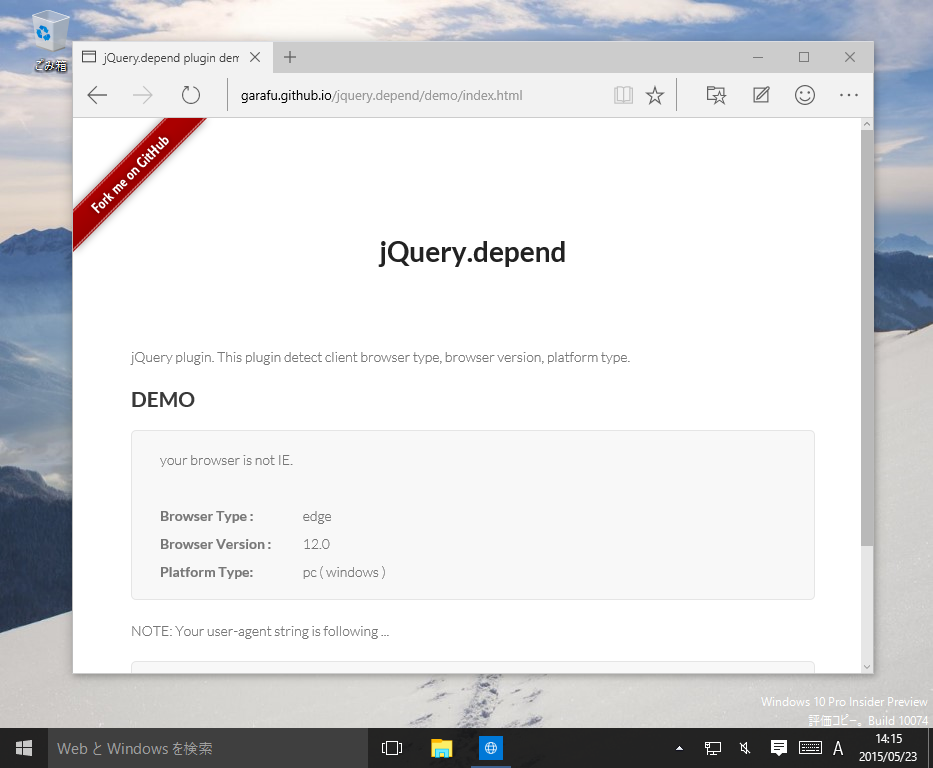Send feedback with the smiley icon
The image size is (933, 768).
(804, 95)
